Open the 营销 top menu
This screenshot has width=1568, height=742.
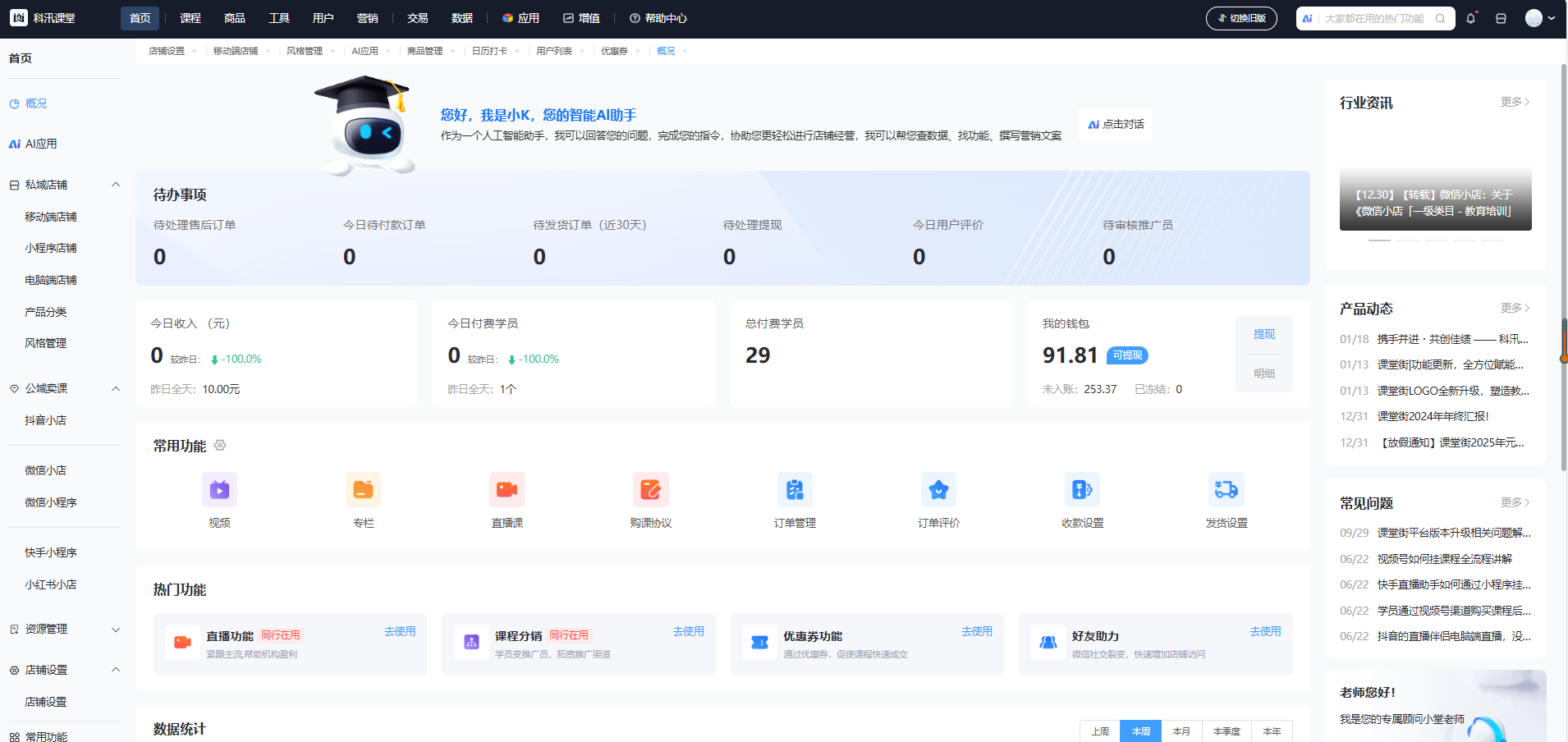tap(368, 18)
